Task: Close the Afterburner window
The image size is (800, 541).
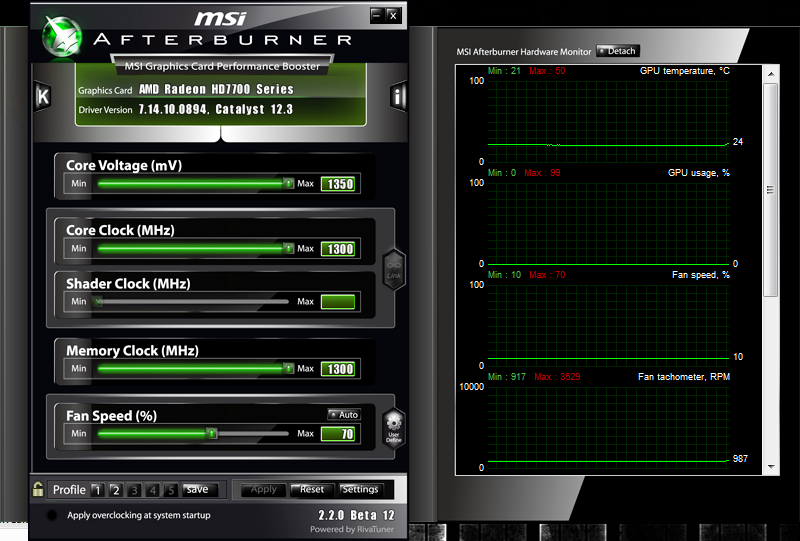Action: (x=393, y=15)
